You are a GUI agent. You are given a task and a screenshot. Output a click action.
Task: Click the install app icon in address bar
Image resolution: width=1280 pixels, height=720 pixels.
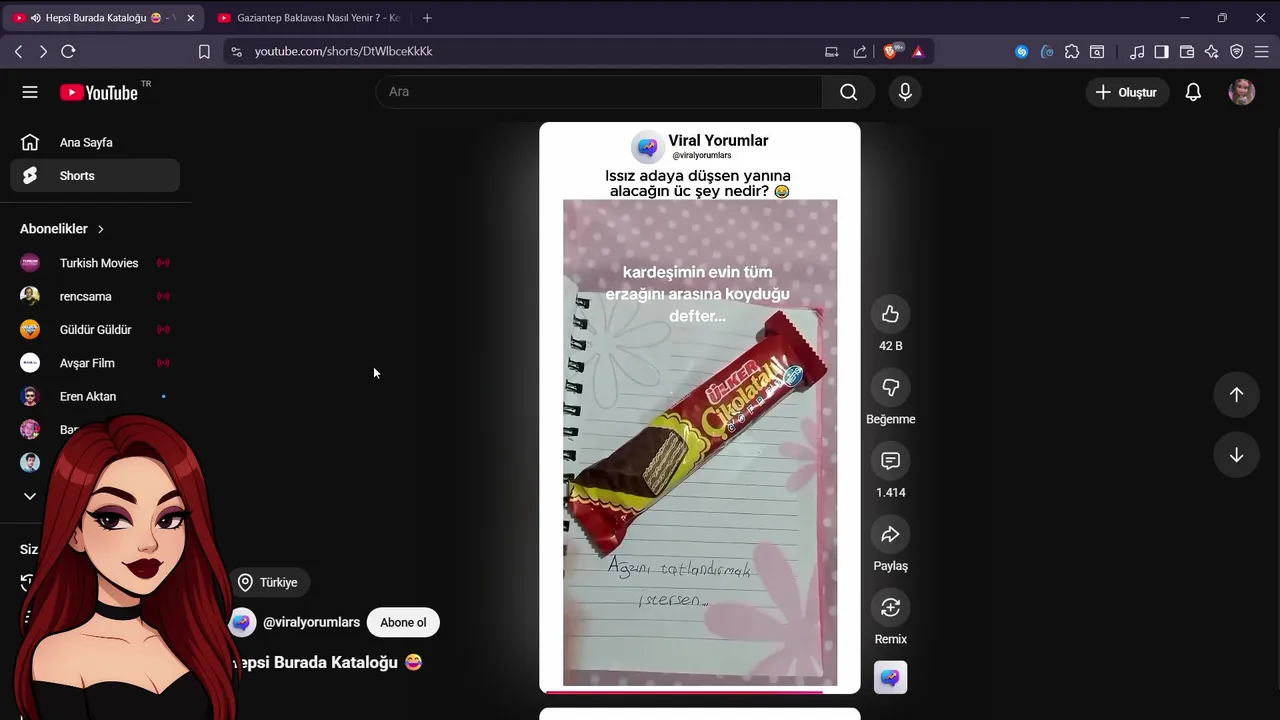pos(832,51)
